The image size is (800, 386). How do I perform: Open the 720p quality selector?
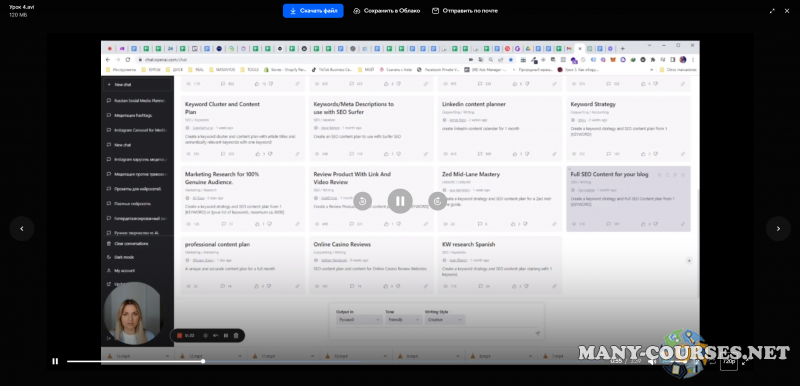coord(729,362)
